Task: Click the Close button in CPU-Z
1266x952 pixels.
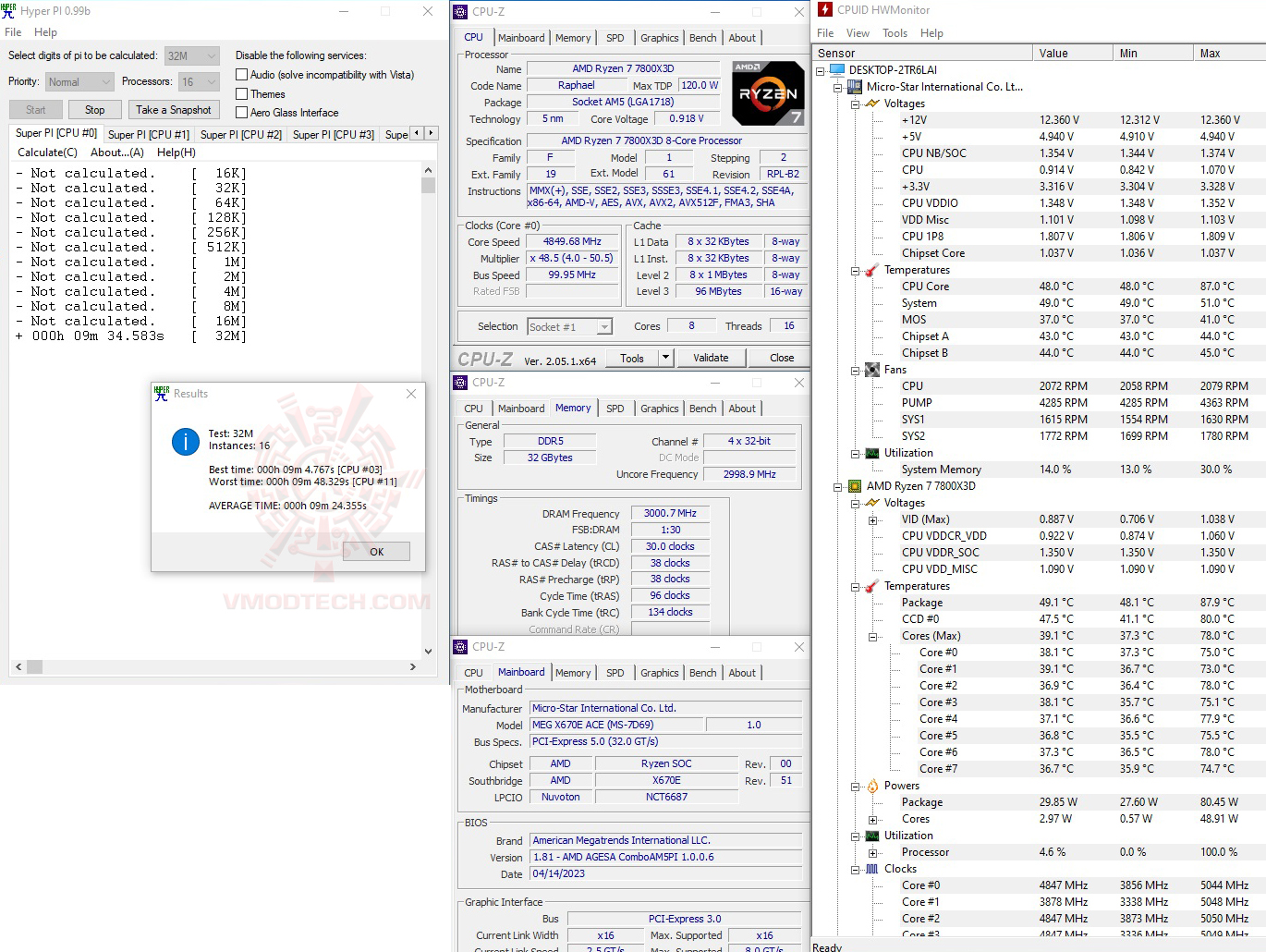Action: pyautogui.click(x=782, y=358)
